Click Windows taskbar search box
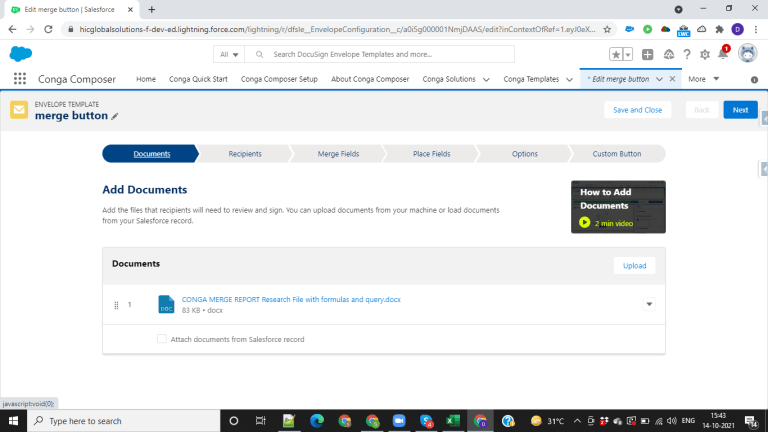768x432 pixels. pos(123,421)
